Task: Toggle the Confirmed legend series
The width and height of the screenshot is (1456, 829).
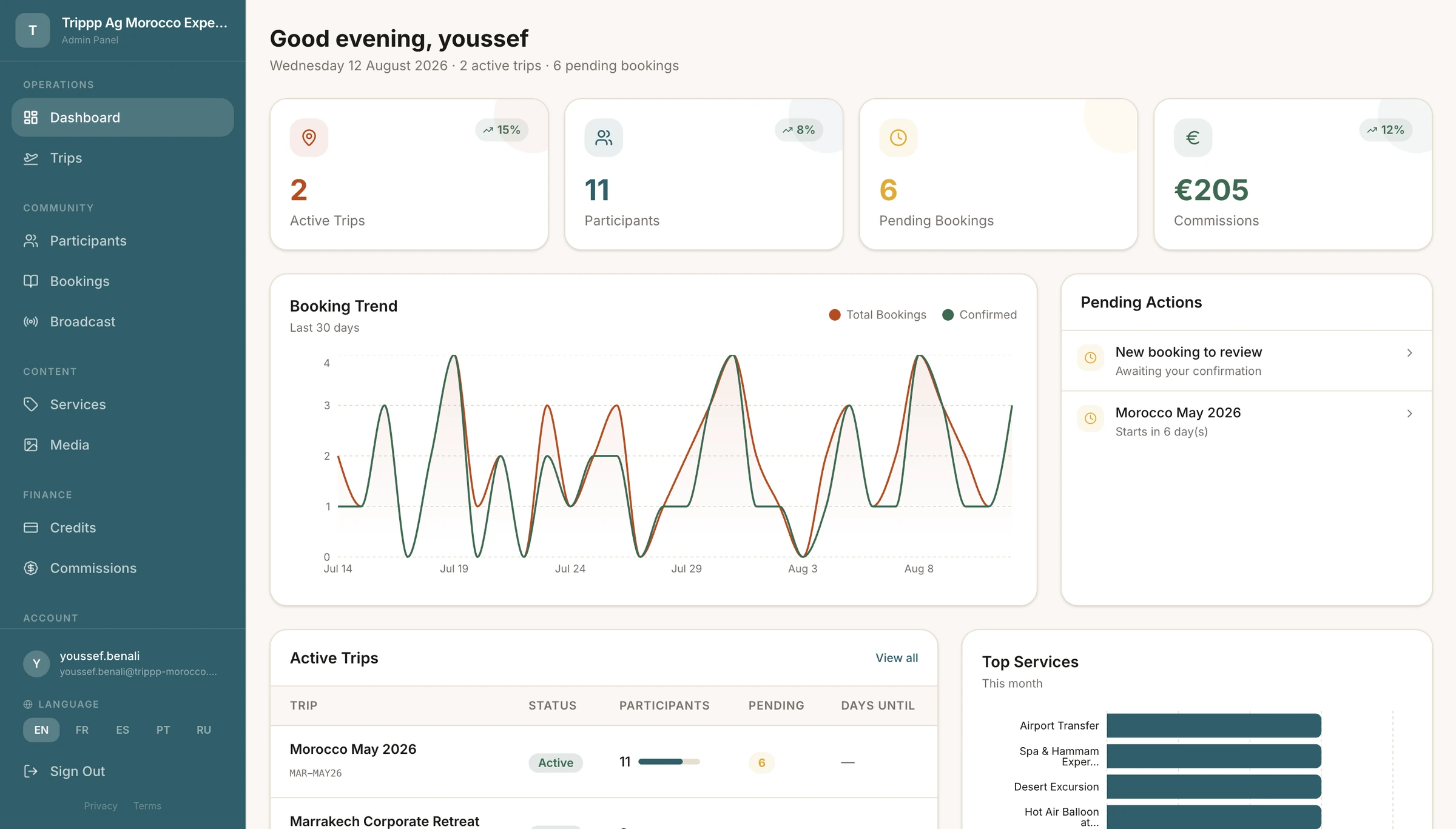Action: (x=979, y=315)
